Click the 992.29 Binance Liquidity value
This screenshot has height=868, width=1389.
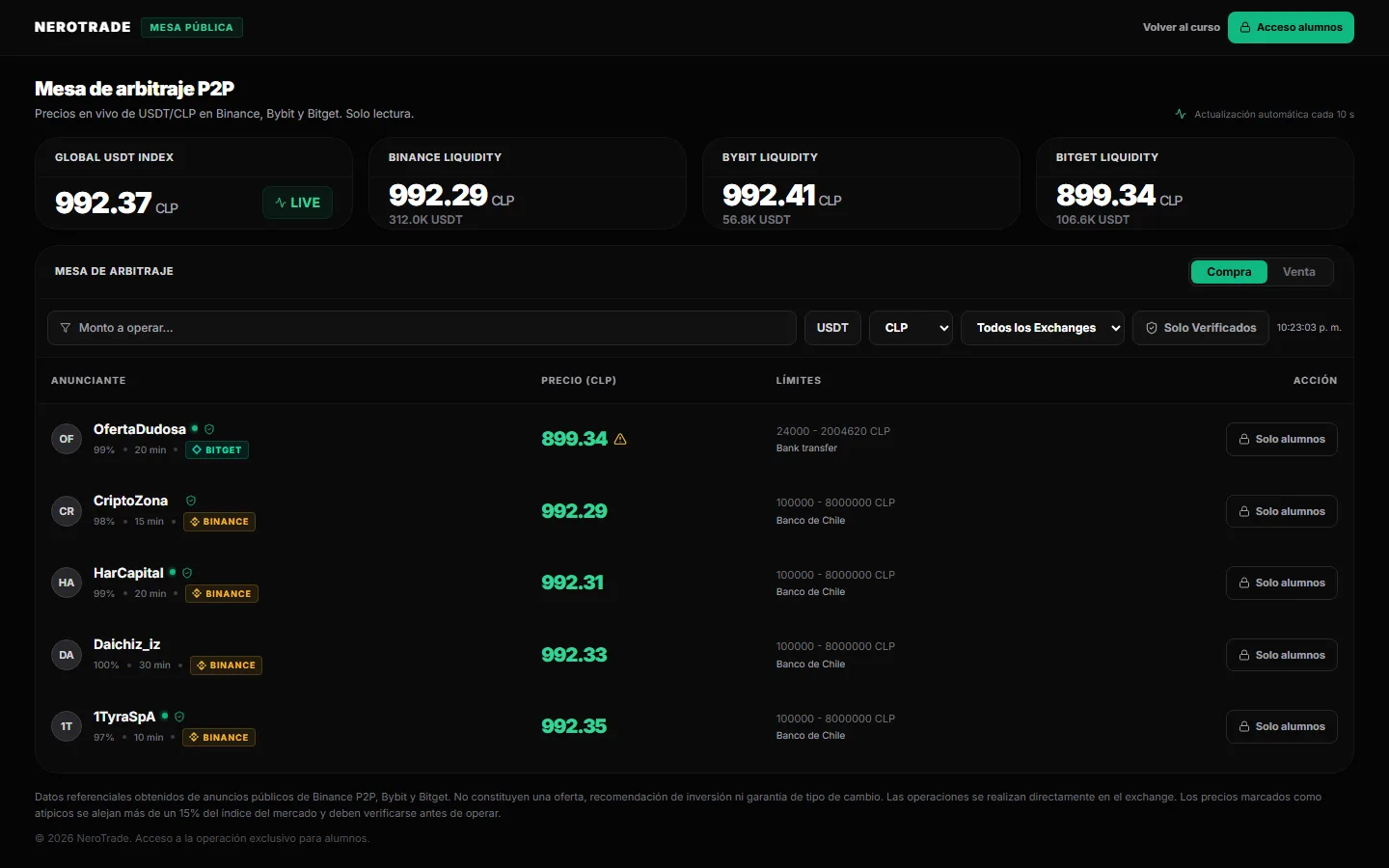click(438, 195)
